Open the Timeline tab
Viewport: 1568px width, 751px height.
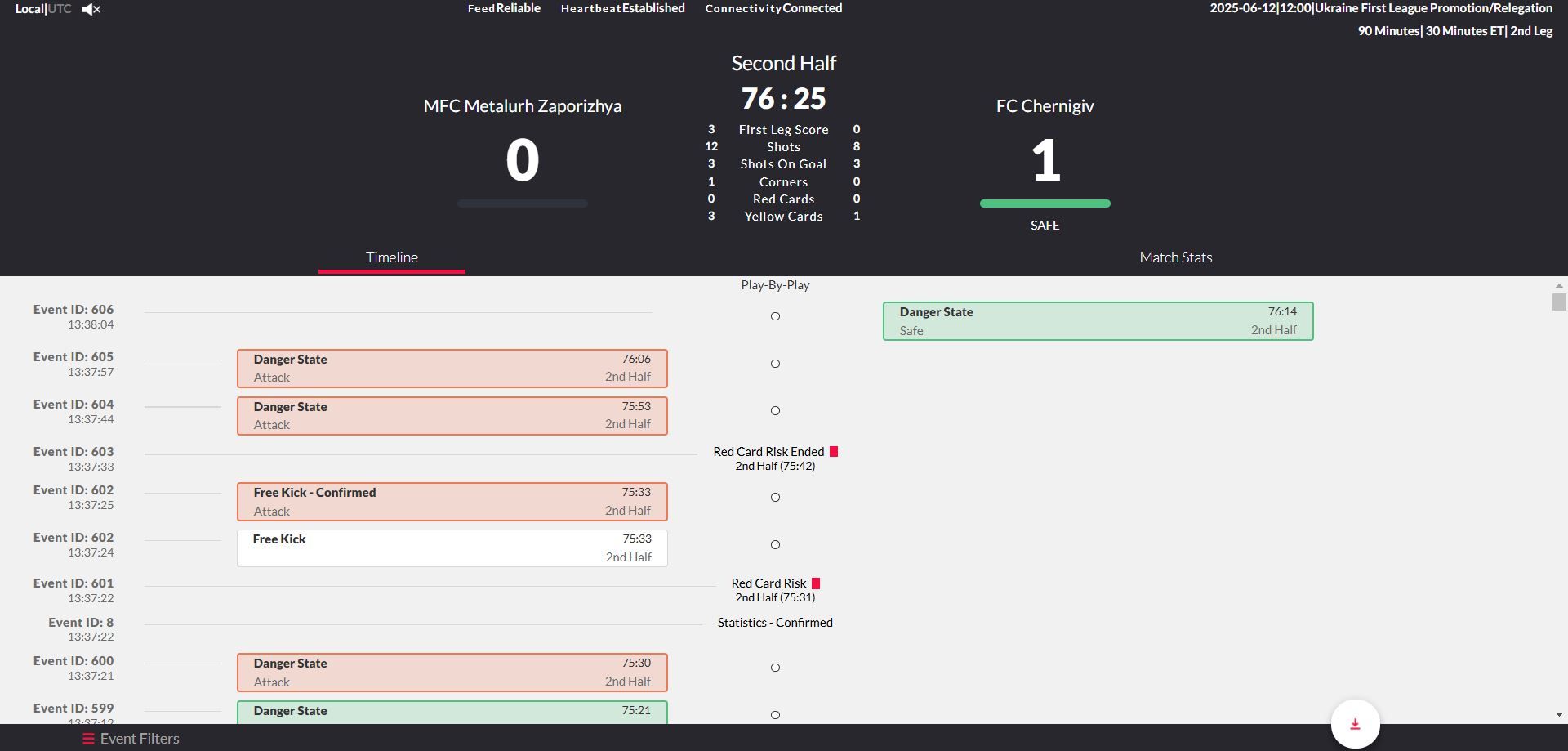pos(392,257)
